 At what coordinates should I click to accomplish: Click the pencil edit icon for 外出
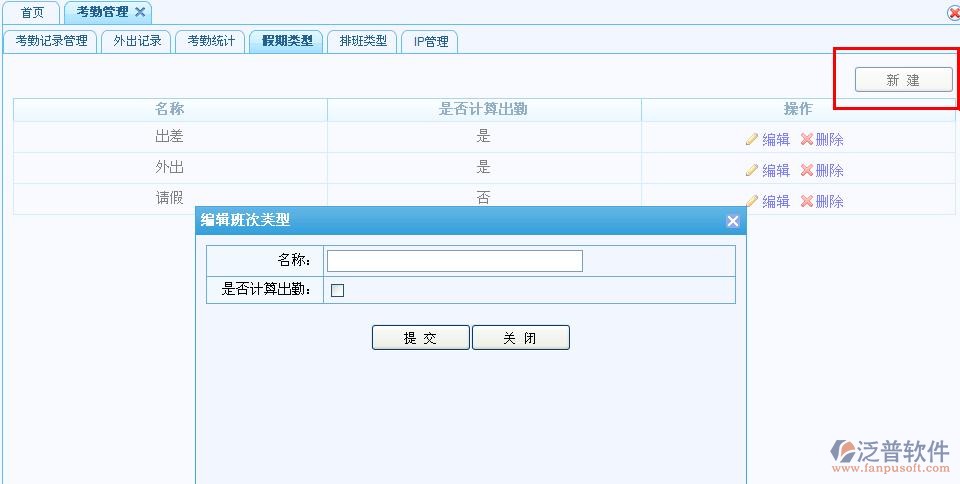tap(752, 170)
